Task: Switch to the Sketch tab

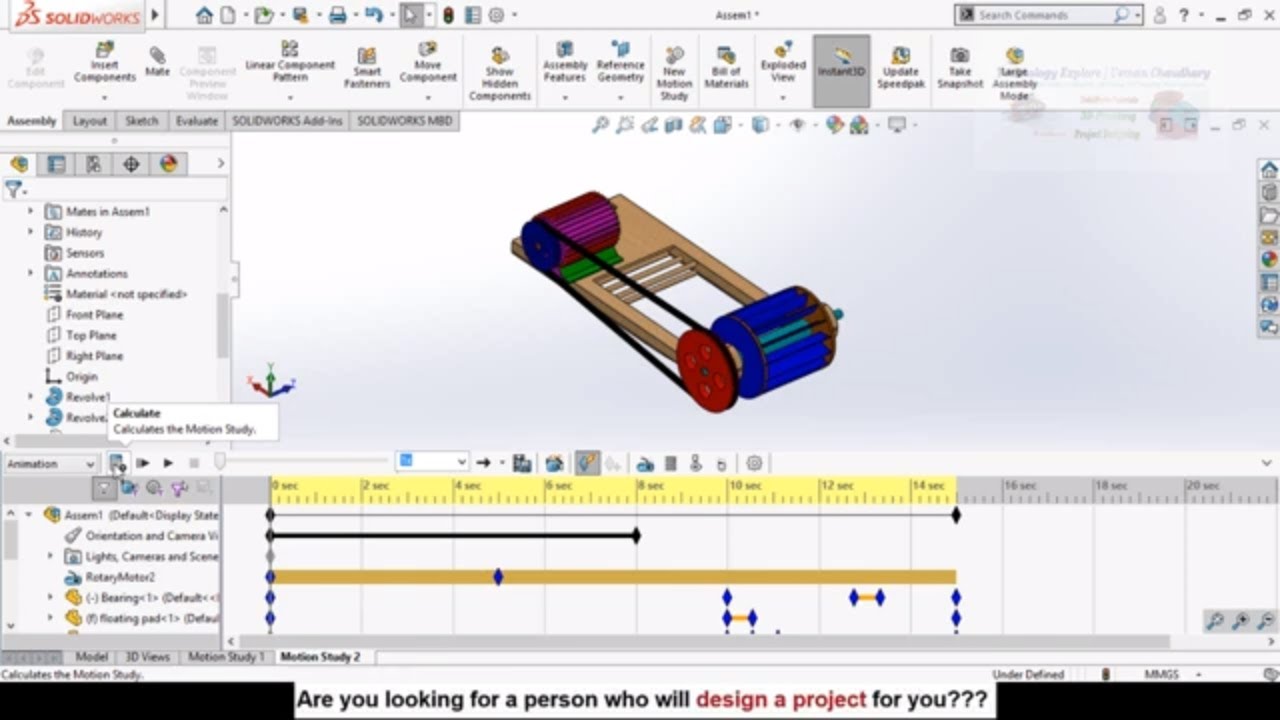Action: (x=141, y=121)
